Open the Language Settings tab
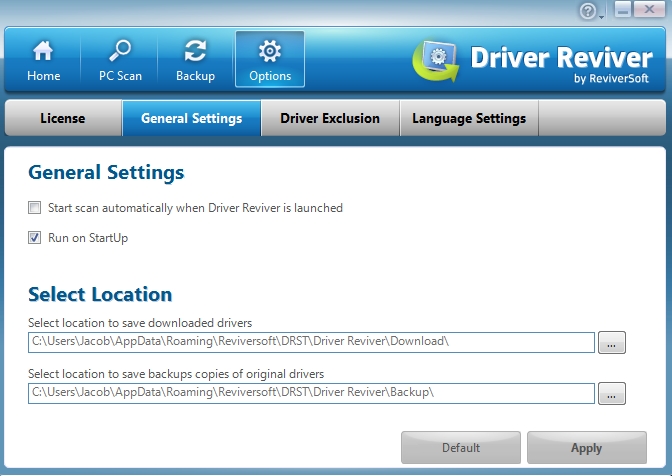Image resolution: width=672 pixels, height=476 pixels. (469, 118)
